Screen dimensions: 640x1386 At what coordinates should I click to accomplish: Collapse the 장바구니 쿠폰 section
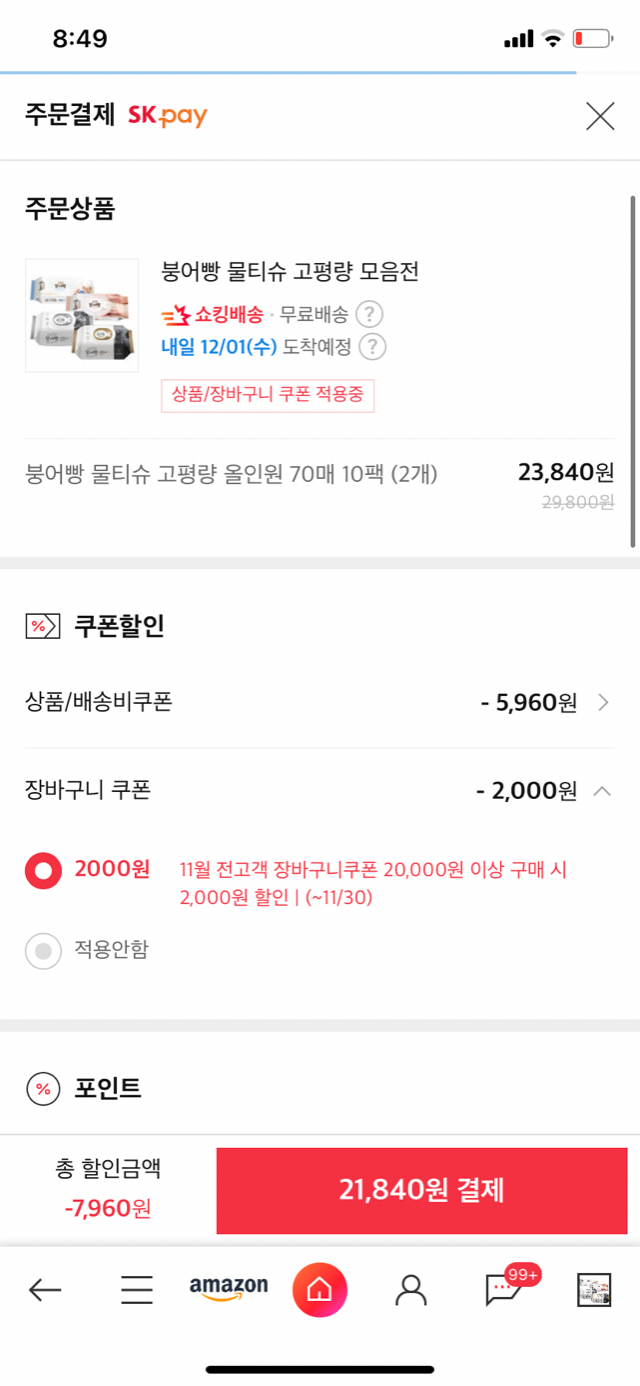pyautogui.click(x=602, y=791)
